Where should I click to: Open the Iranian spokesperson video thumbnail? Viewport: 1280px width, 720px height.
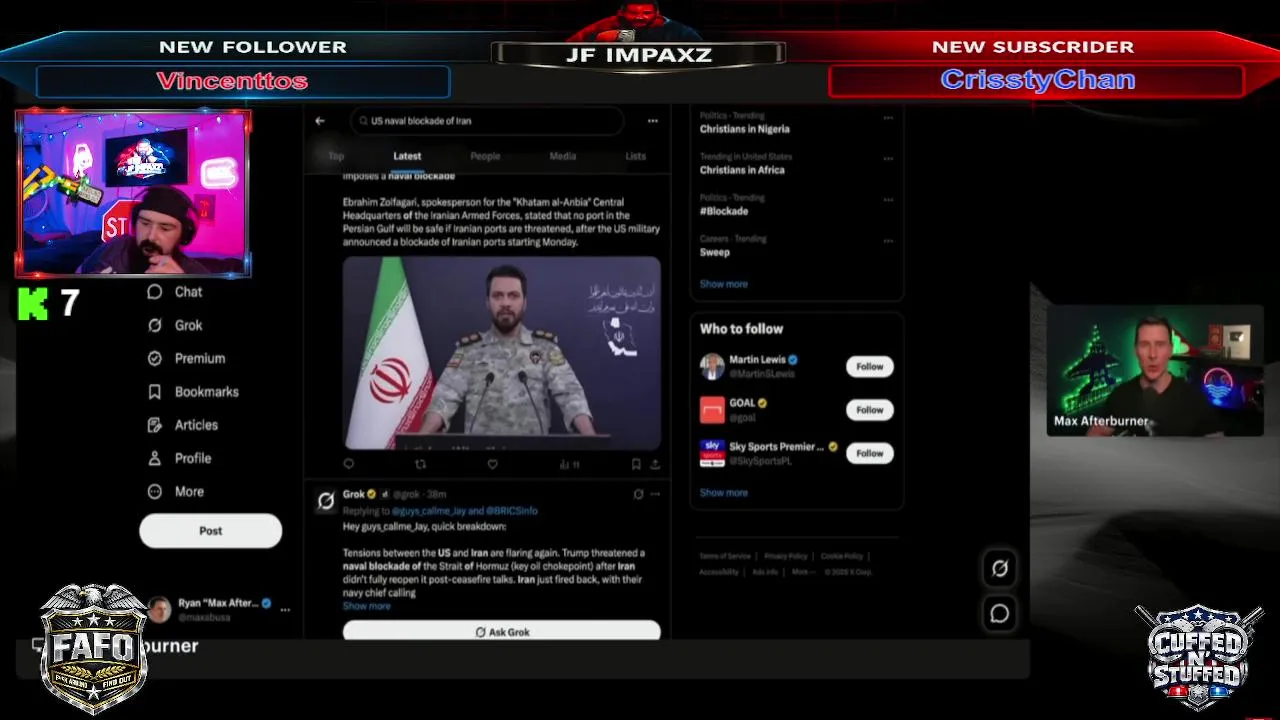[x=502, y=353]
